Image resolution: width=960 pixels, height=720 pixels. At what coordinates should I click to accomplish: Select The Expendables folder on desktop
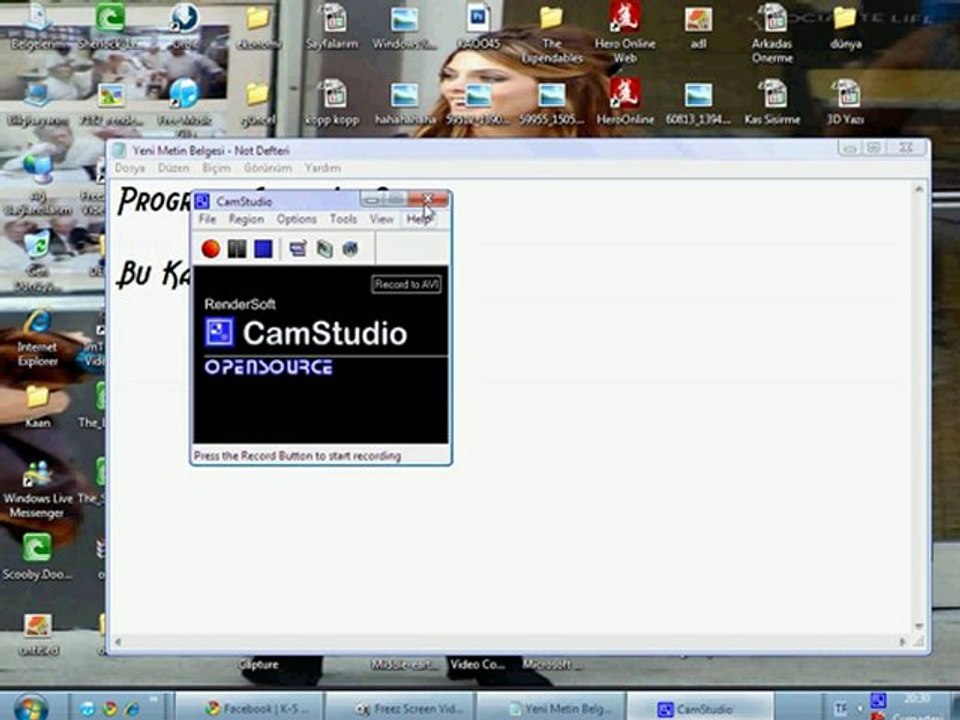tap(551, 34)
